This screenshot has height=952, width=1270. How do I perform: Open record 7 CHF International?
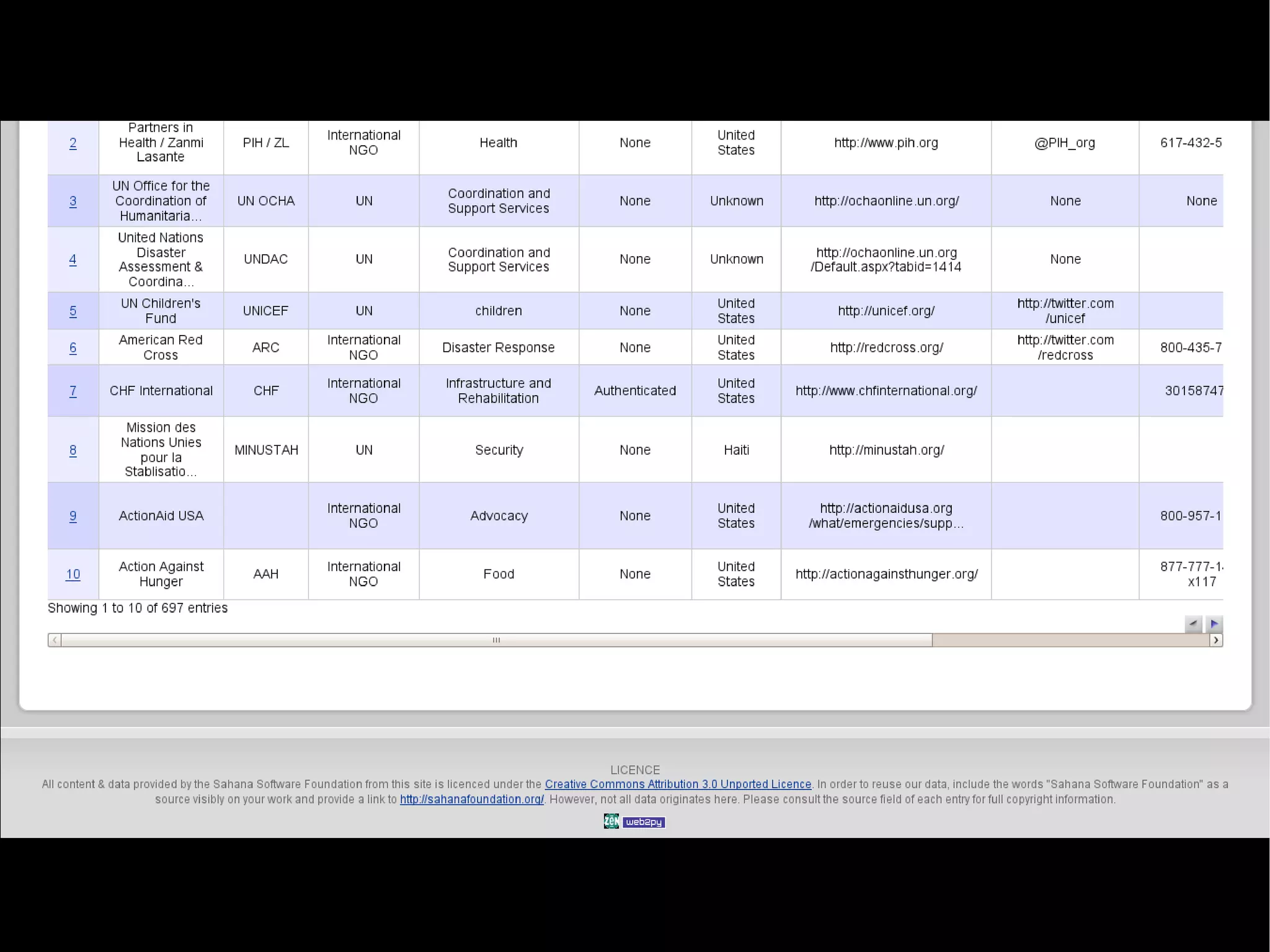73,391
